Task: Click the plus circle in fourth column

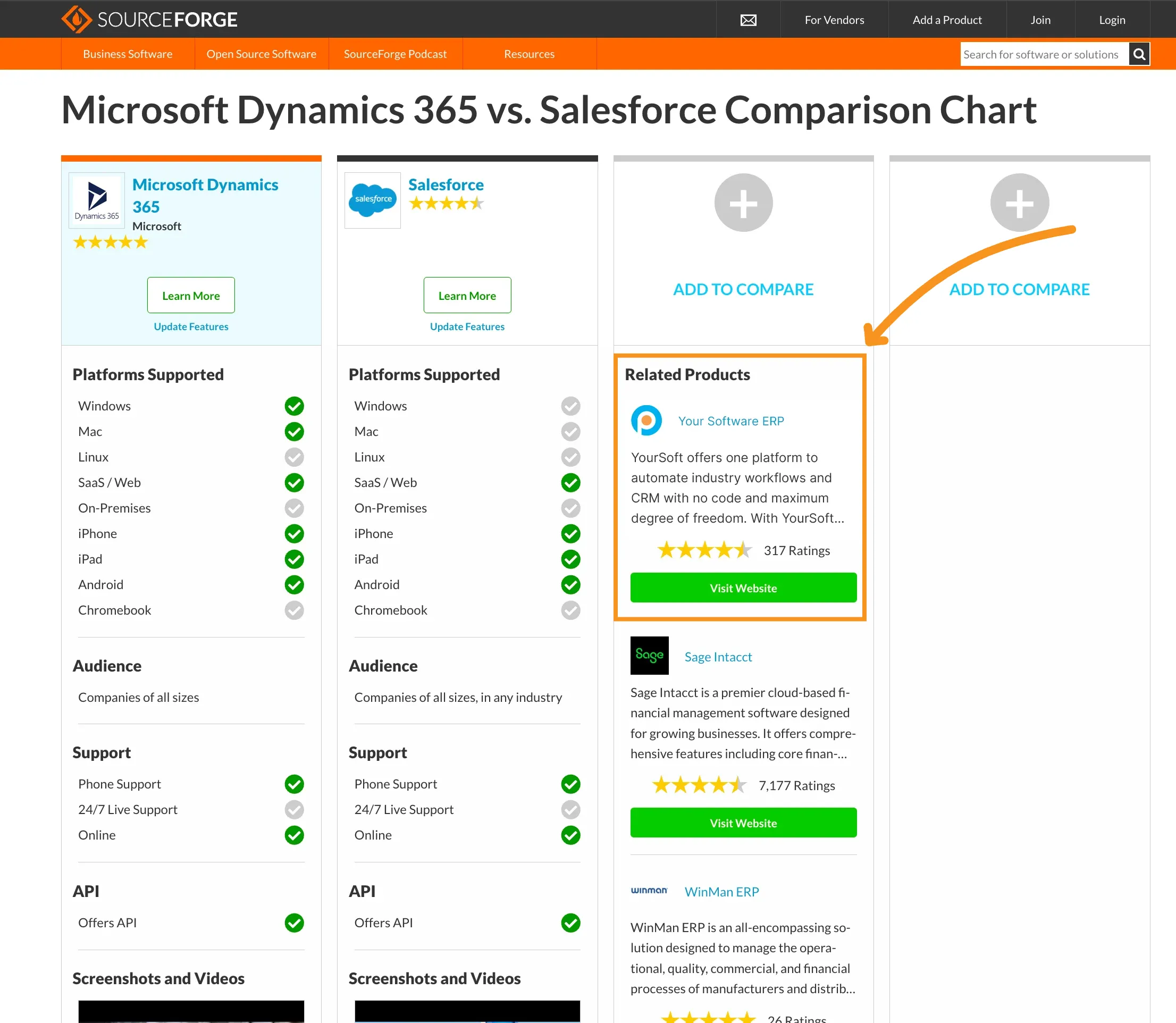Action: coord(1020,203)
